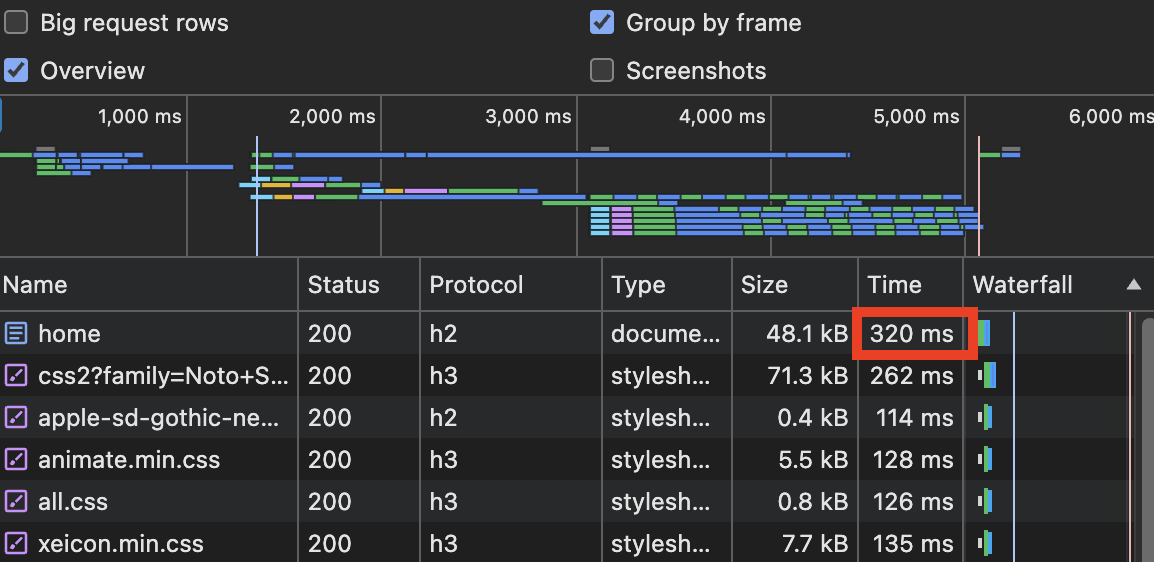Click the 135 ms time cell

pyautogui.click(x=913, y=544)
